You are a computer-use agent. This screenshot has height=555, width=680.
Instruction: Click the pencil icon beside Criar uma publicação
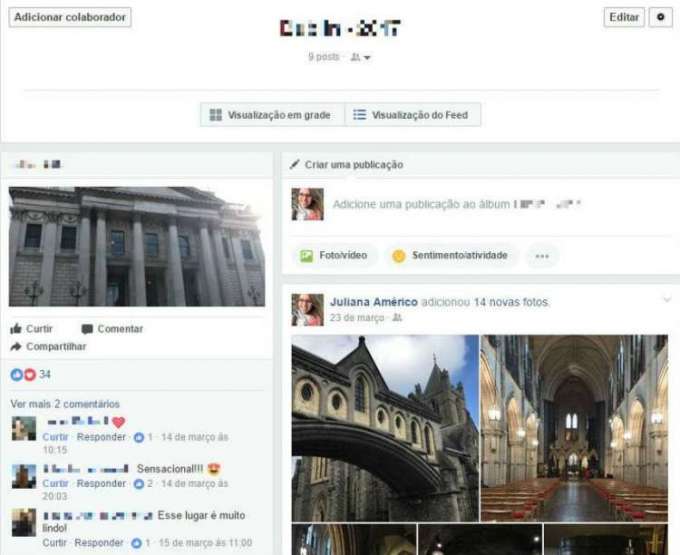pyautogui.click(x=295, y=164)
